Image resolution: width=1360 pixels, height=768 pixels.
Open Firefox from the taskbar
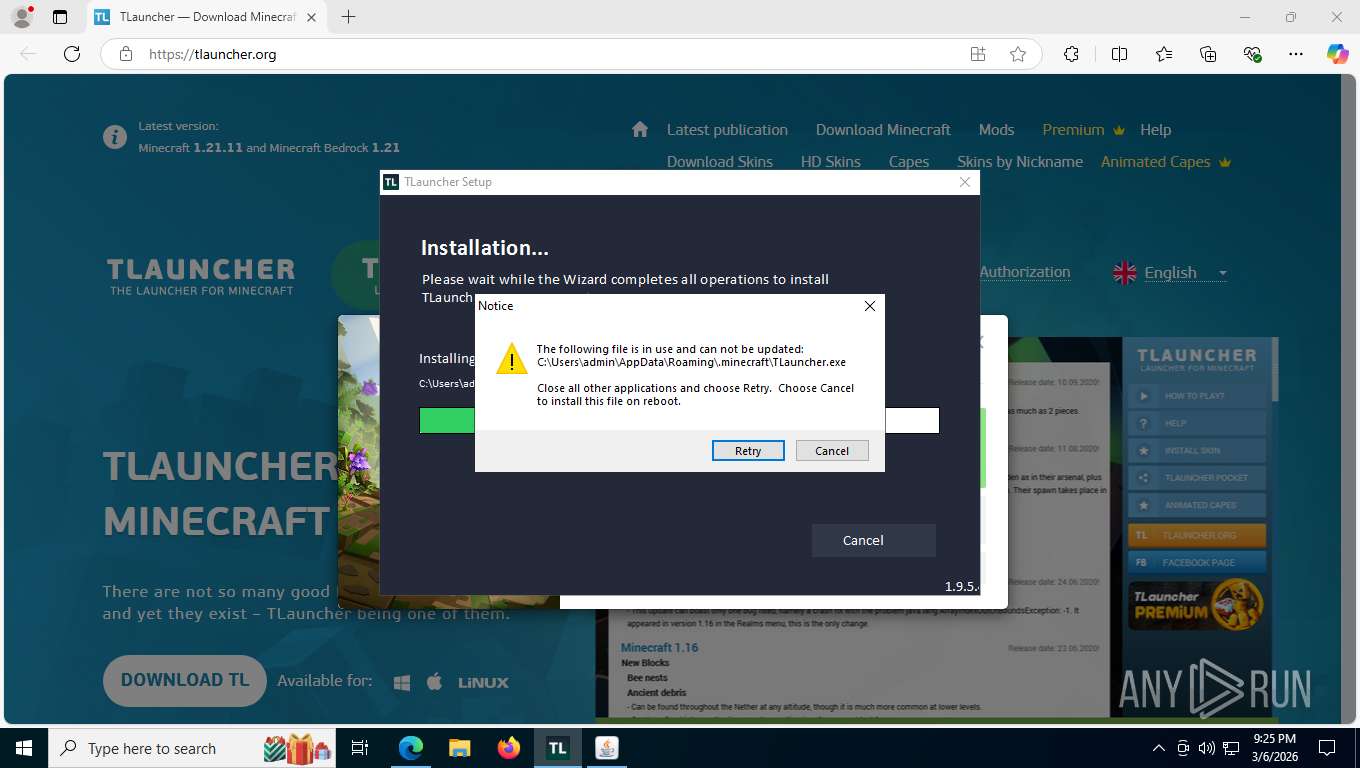pos(509,748)
